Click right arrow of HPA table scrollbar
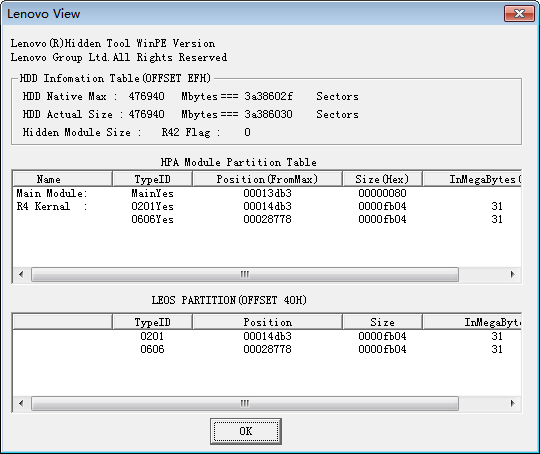Viewport: 540px width, 454px height. click(512, 274)
